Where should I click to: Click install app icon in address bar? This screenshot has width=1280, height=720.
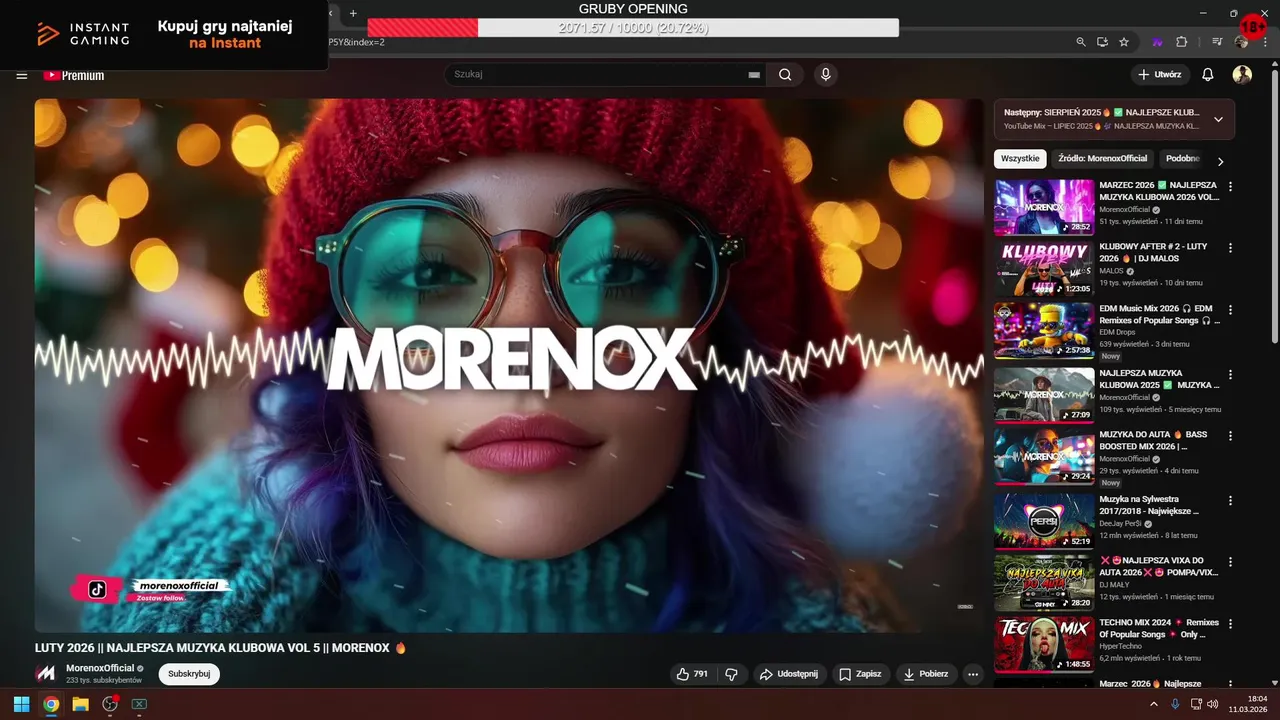1102,42
